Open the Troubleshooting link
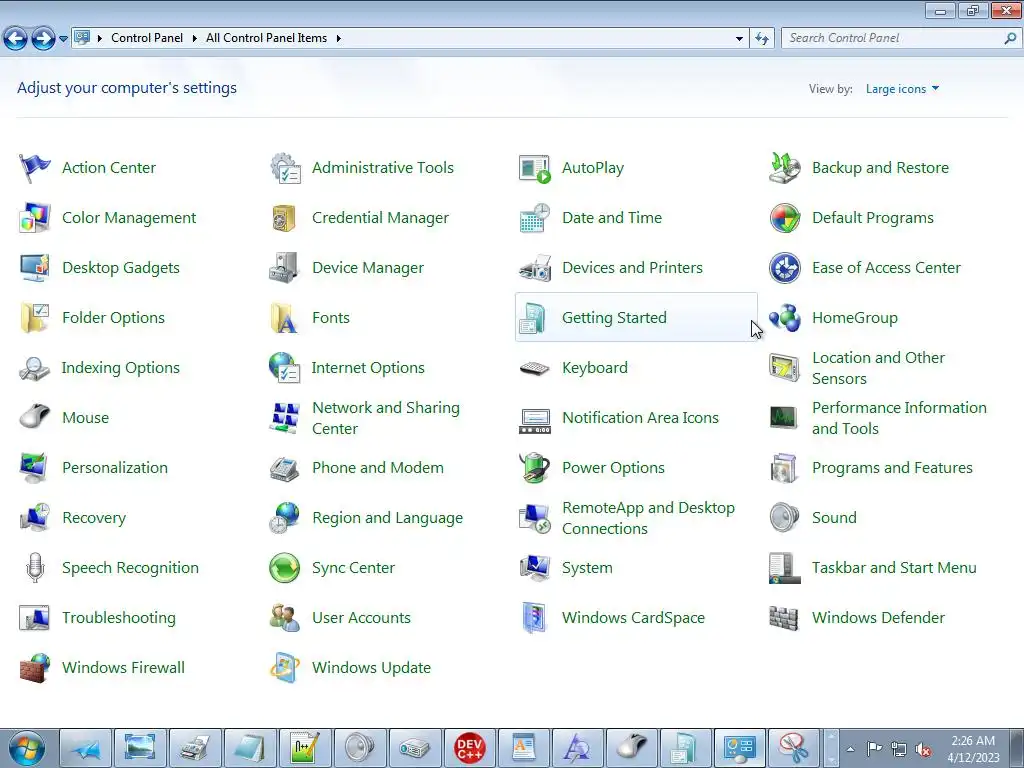This screenshot has height=768, width=1024. [119, 618]
